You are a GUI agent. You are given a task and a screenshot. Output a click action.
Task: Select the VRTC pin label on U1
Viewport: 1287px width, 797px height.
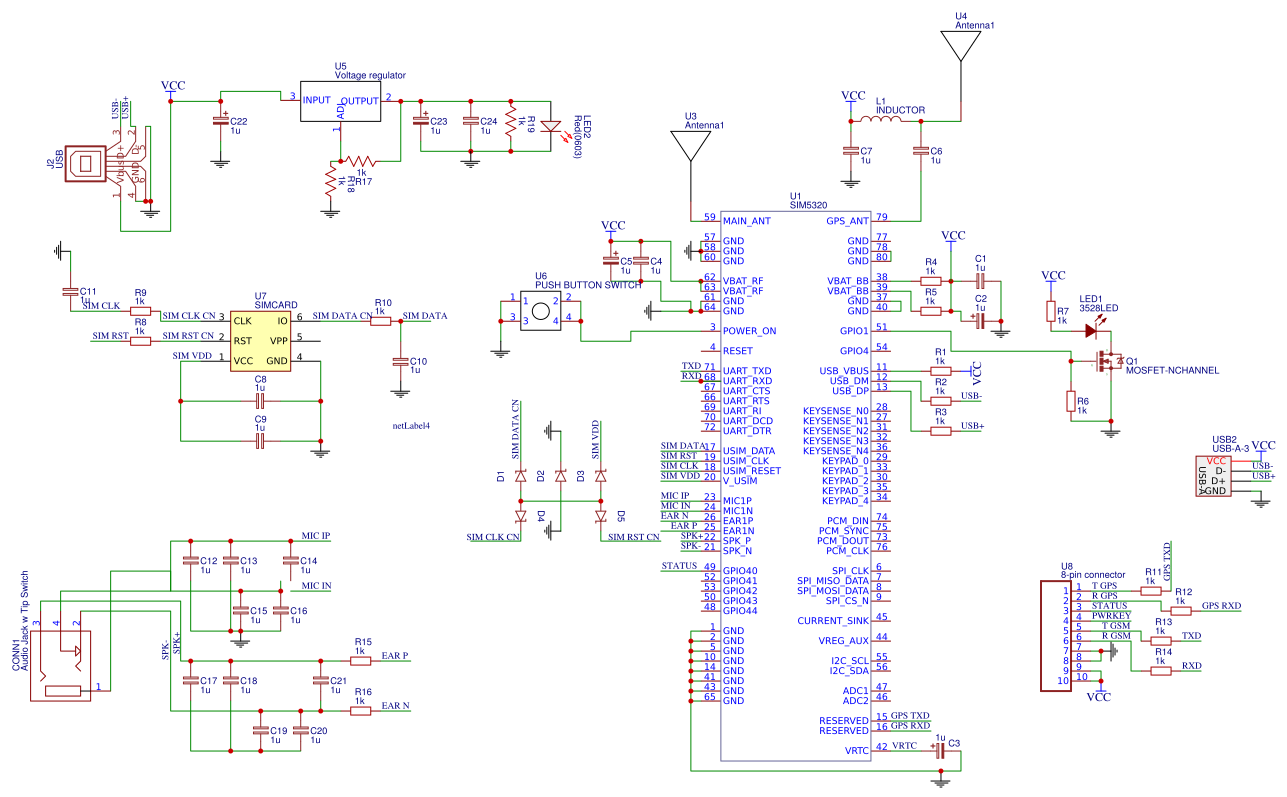tap(857, 751)
